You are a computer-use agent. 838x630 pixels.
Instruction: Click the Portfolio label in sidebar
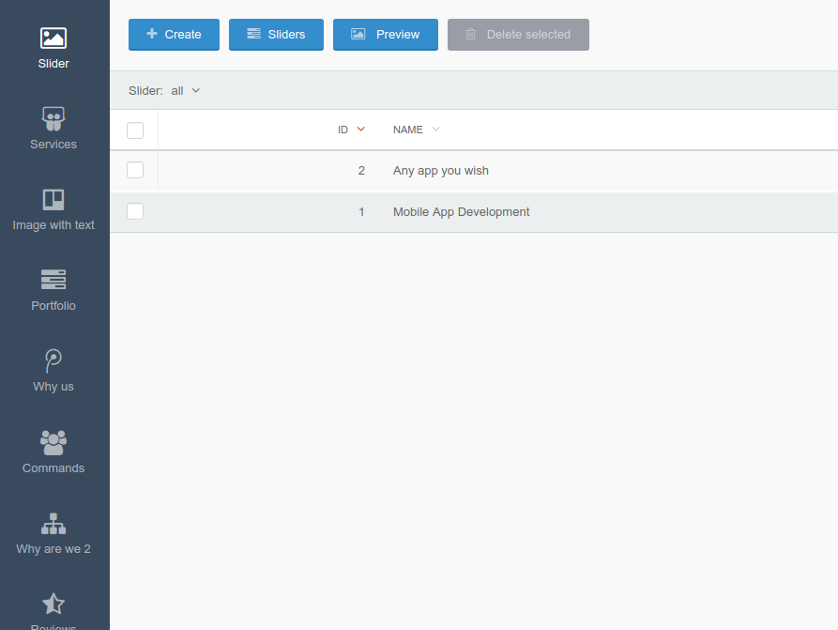(x=53, y=306)
